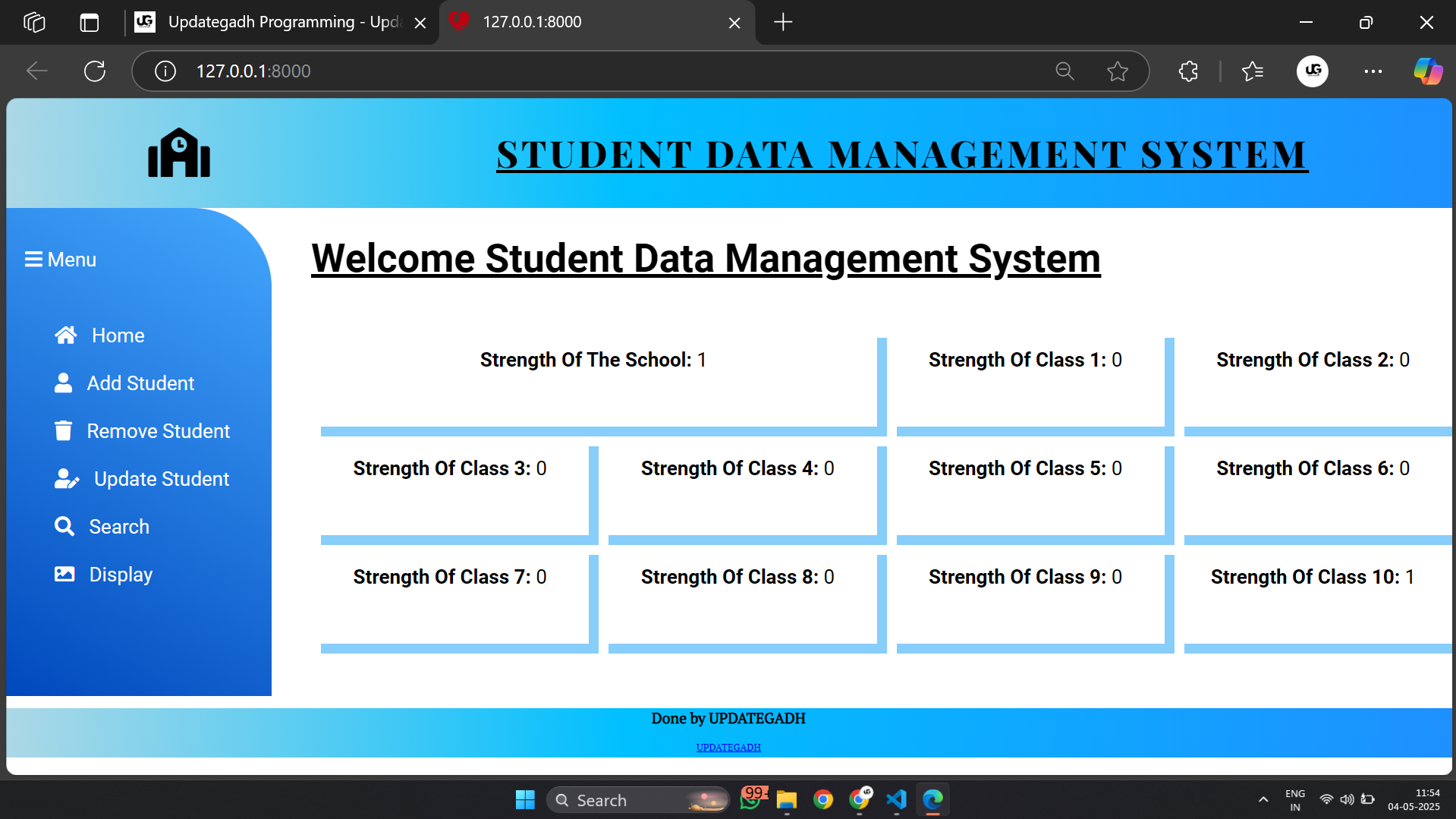
Task: Open Display via its picture icon
Action: point(64,574)
